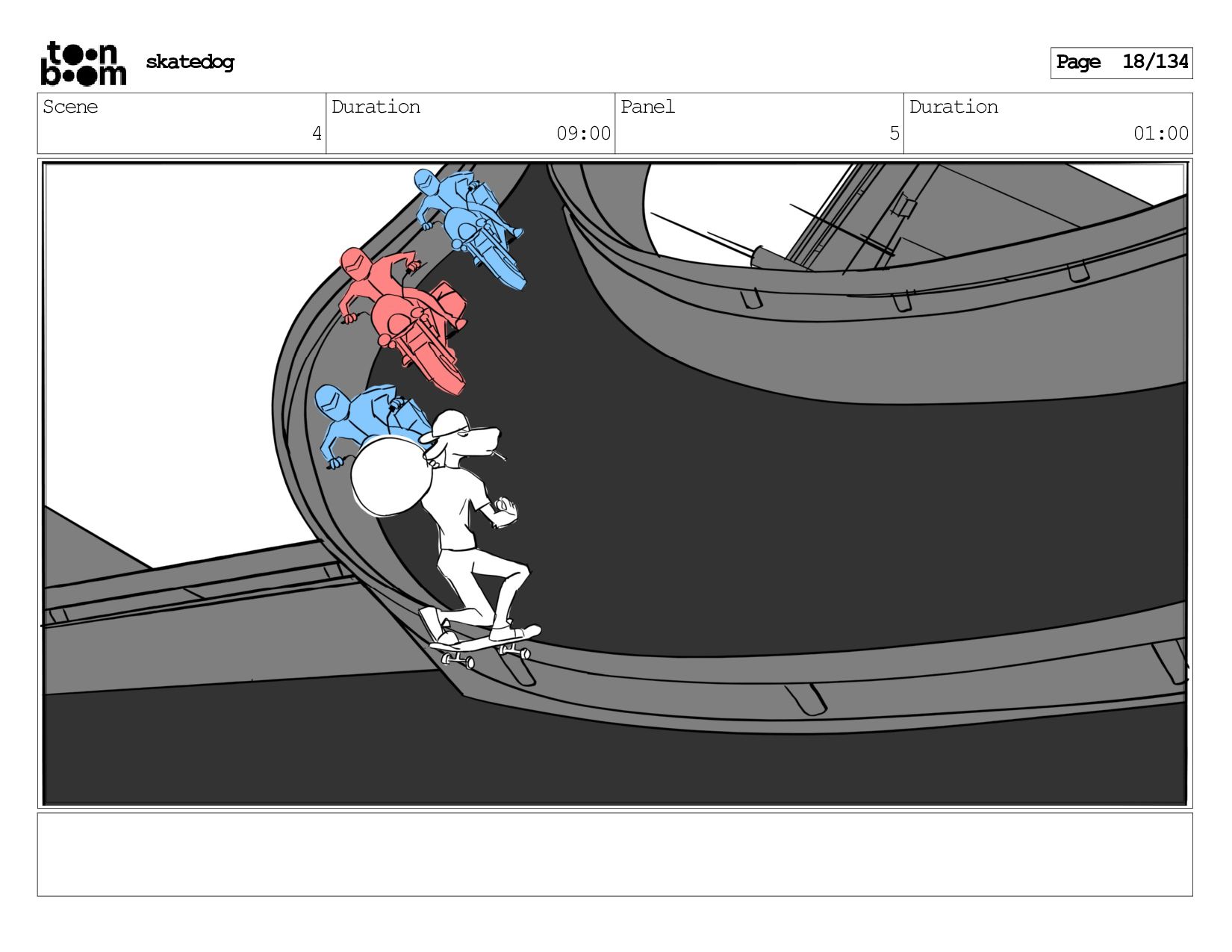Select the 'skatedog' project title

pyautogui.click(x=190, y=62)
